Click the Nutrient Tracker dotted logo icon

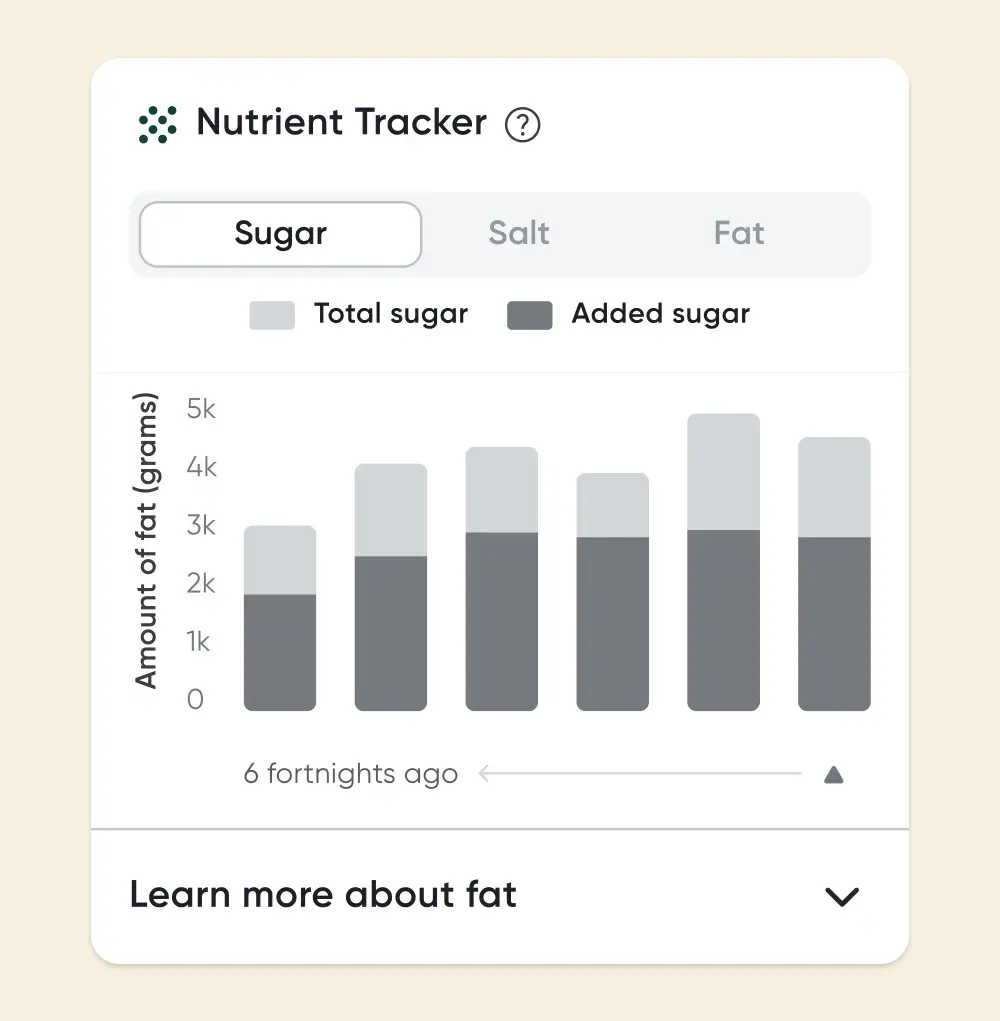158,124
